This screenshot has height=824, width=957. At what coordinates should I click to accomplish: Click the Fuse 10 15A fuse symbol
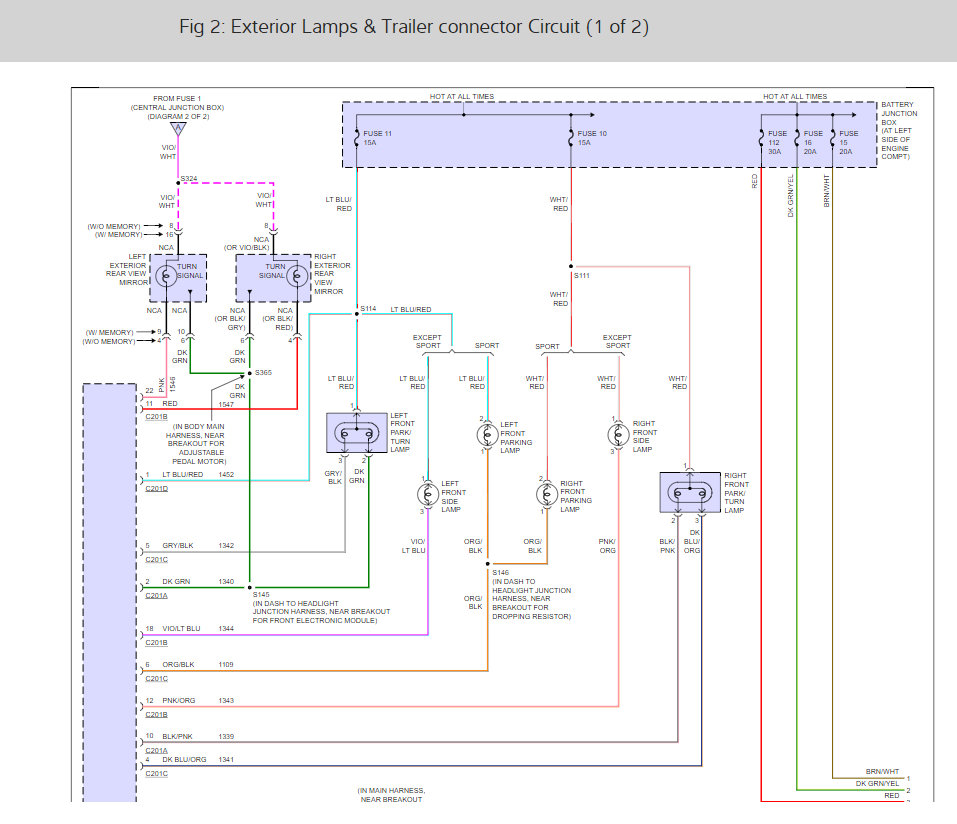[571, 138]
